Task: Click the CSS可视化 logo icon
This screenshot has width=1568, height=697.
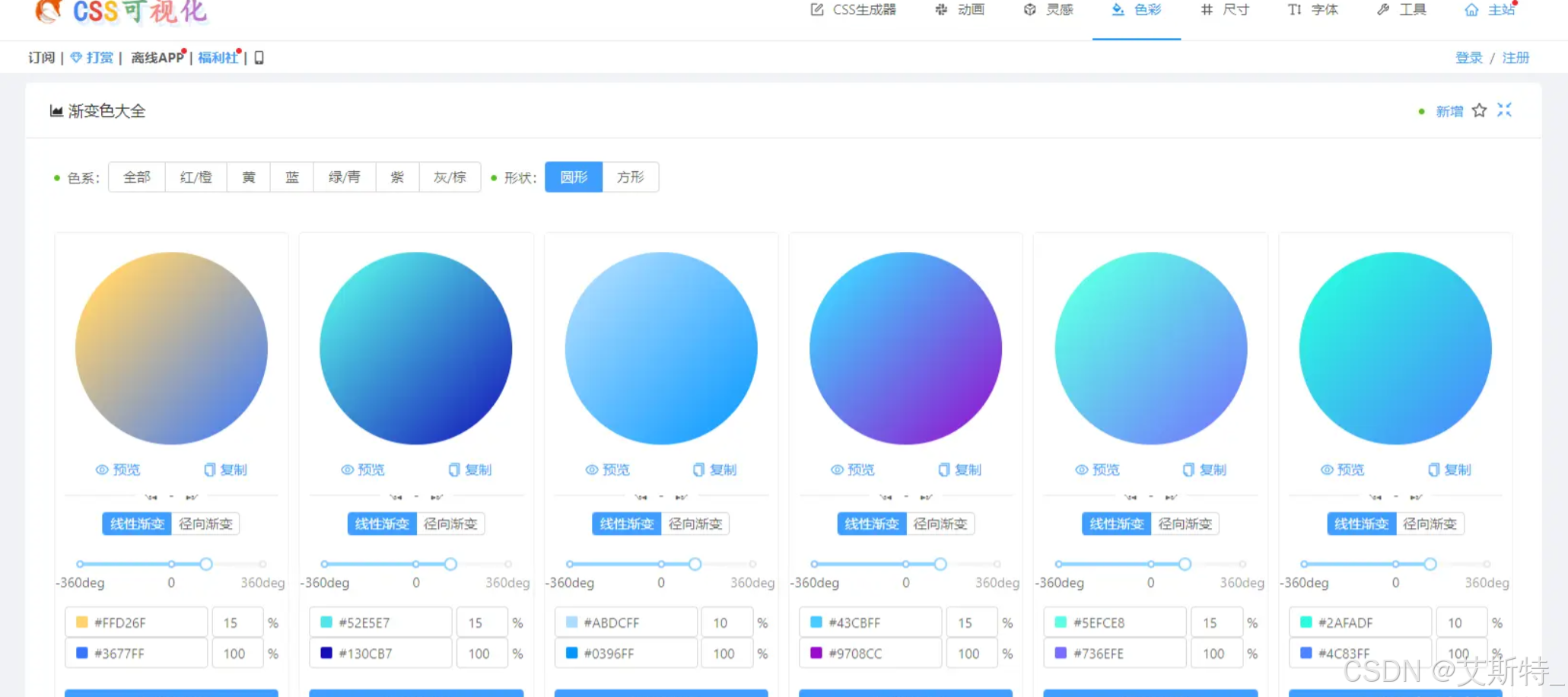Action: point(49,11)
